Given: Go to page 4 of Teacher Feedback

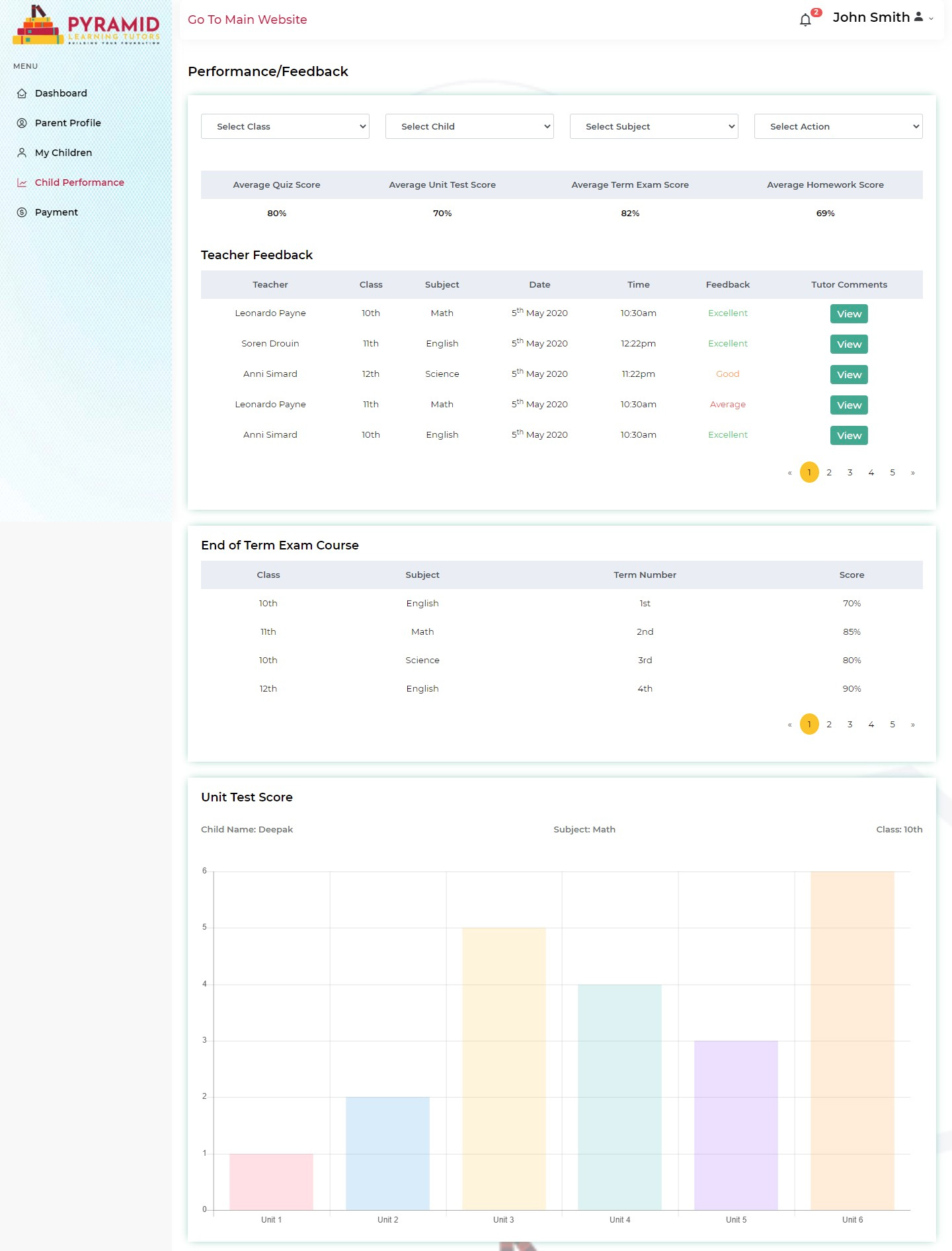Looking at the screenshot, I should click(x=871, y=472).
